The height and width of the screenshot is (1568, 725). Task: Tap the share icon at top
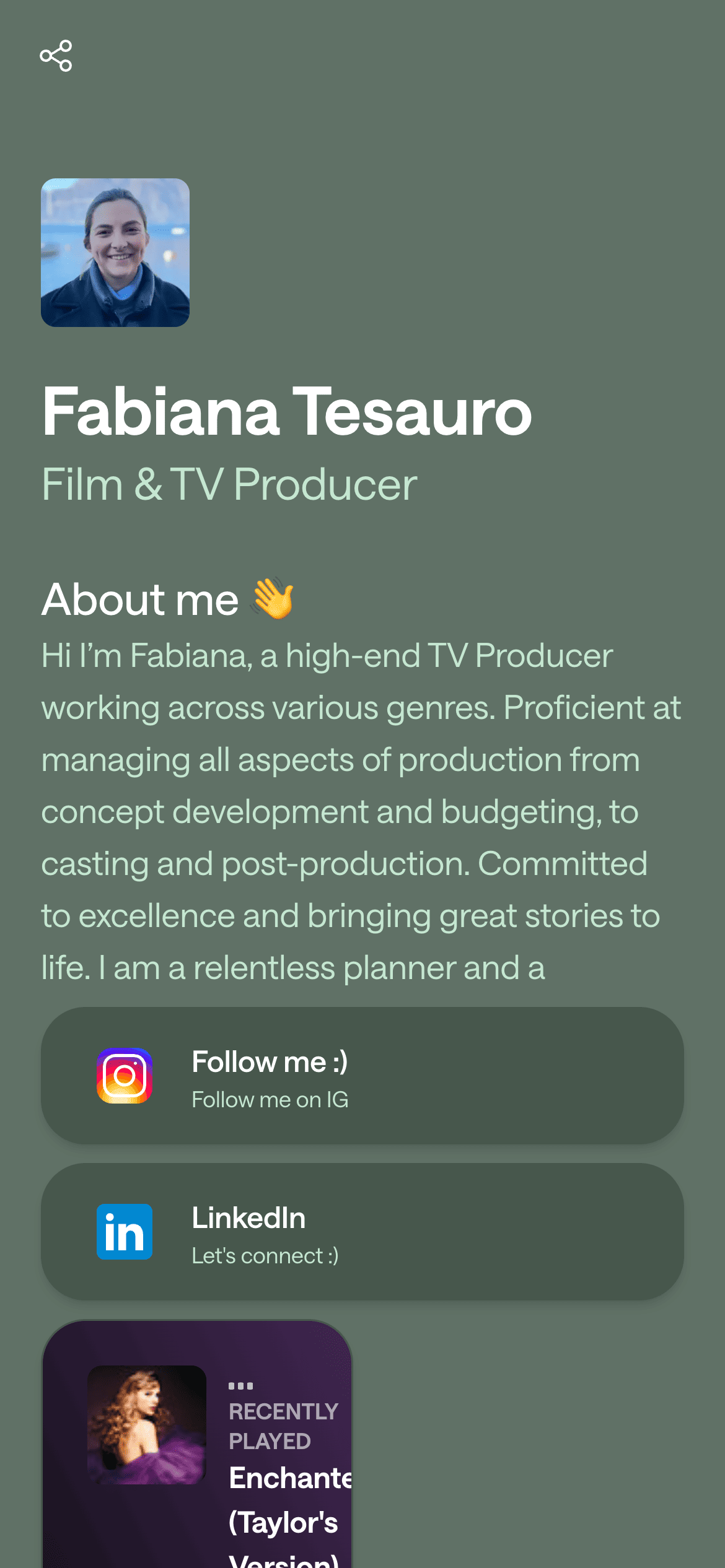56,56
